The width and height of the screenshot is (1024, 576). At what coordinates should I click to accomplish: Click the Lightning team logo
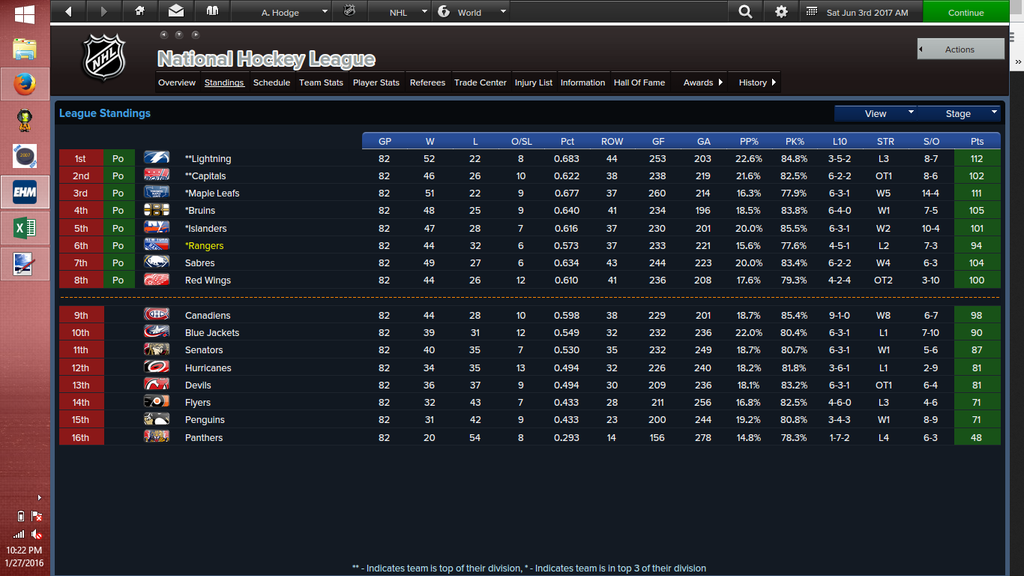pyautogui.click(x=157, y=158)
